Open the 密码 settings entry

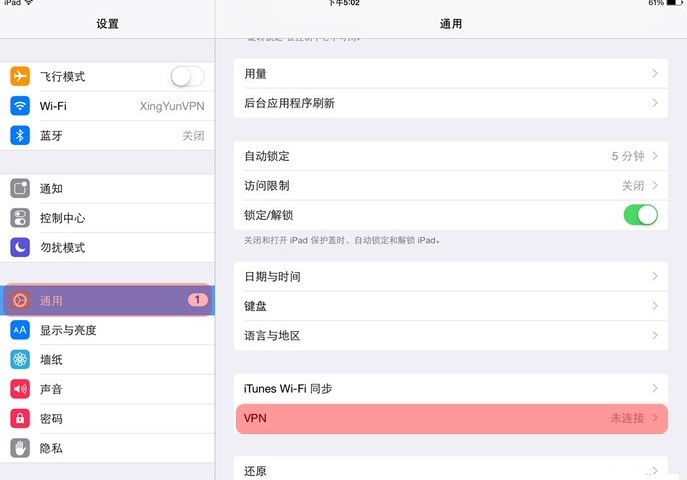pyautogui.click(x=107, y=419)
